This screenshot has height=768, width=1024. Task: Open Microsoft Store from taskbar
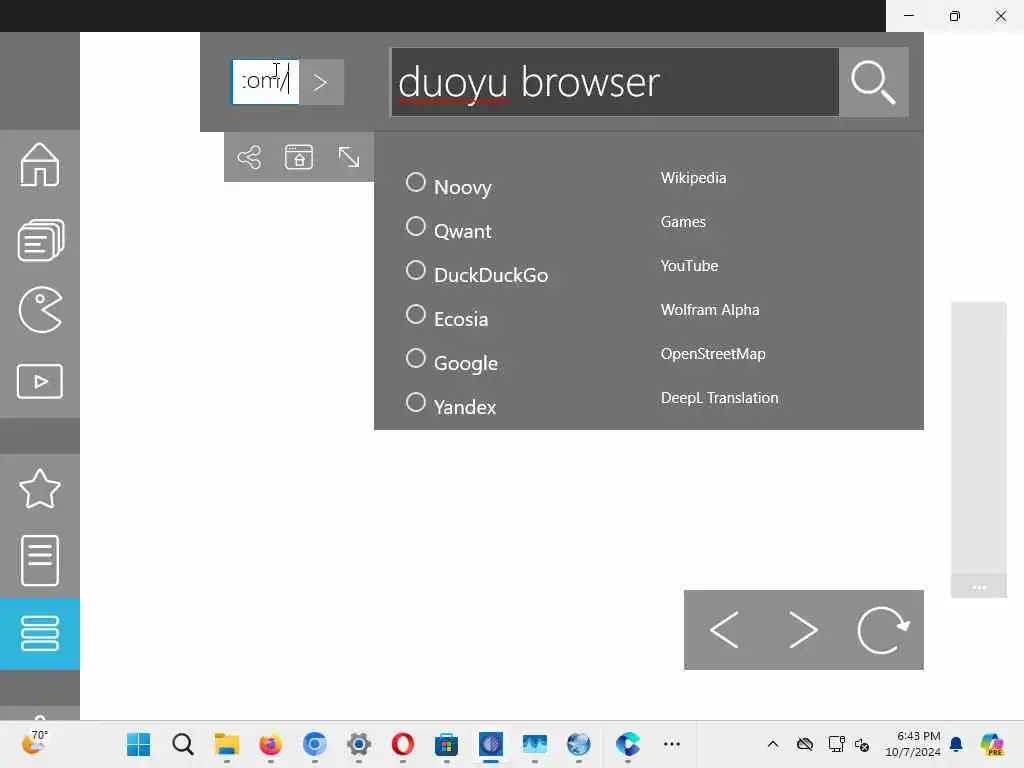click(x=447, y=744)
